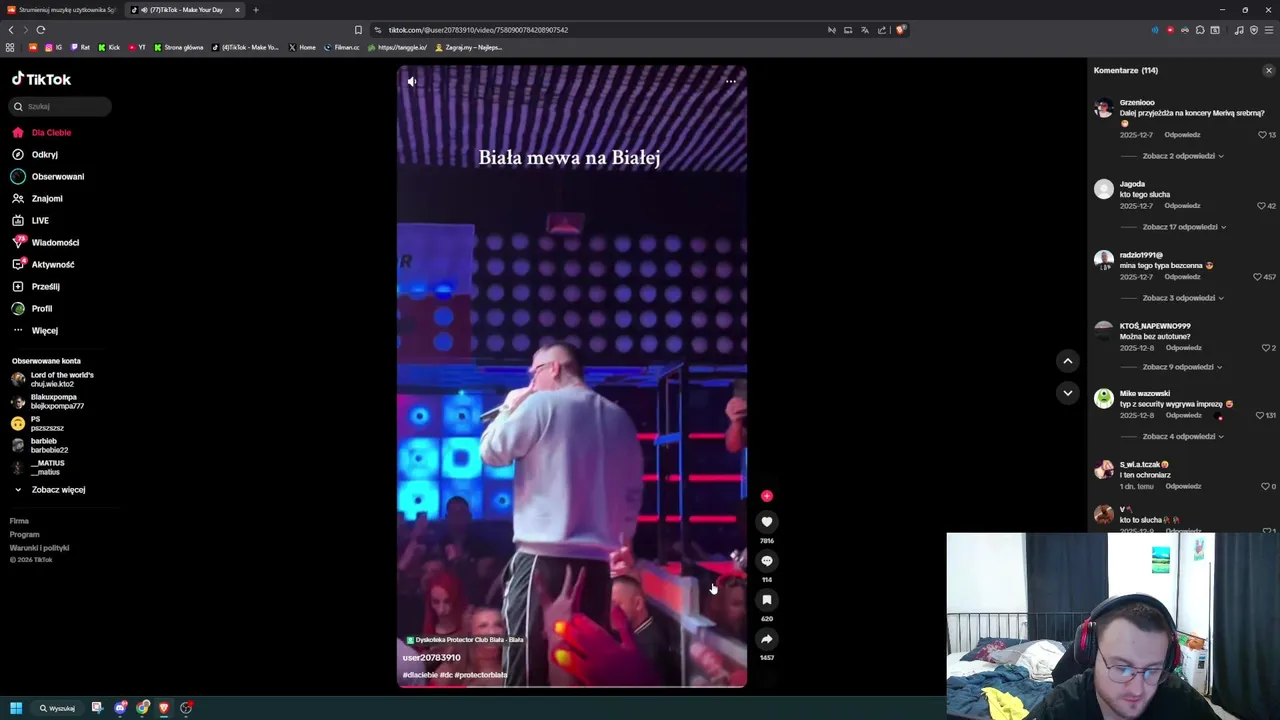Like S_wi.a.tczak's comment
This screenshot has width=1280, height=720.
(1265, 487)
